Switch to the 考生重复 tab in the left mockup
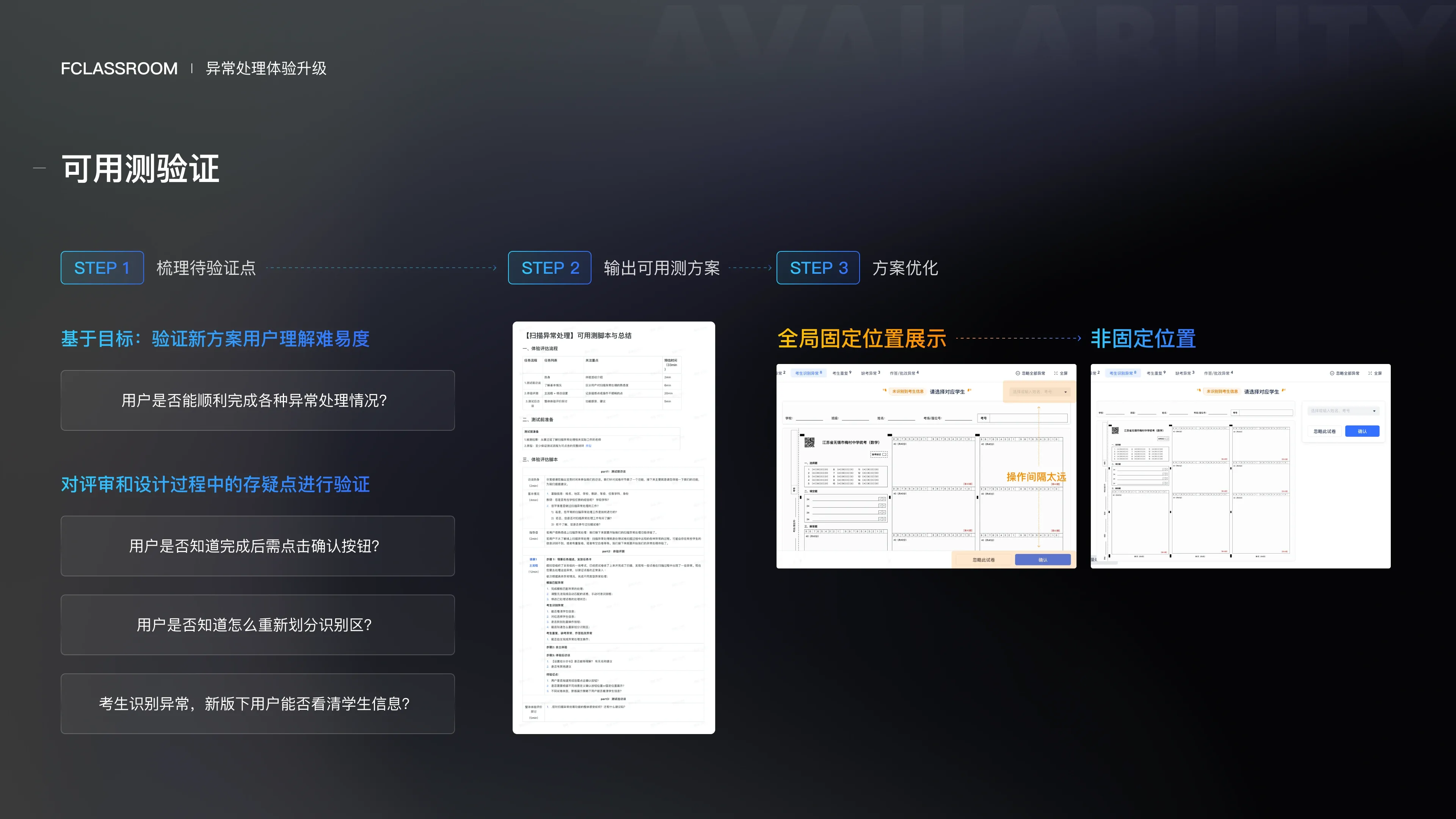This screenshot has width=1456, height=819. point(842,373)
